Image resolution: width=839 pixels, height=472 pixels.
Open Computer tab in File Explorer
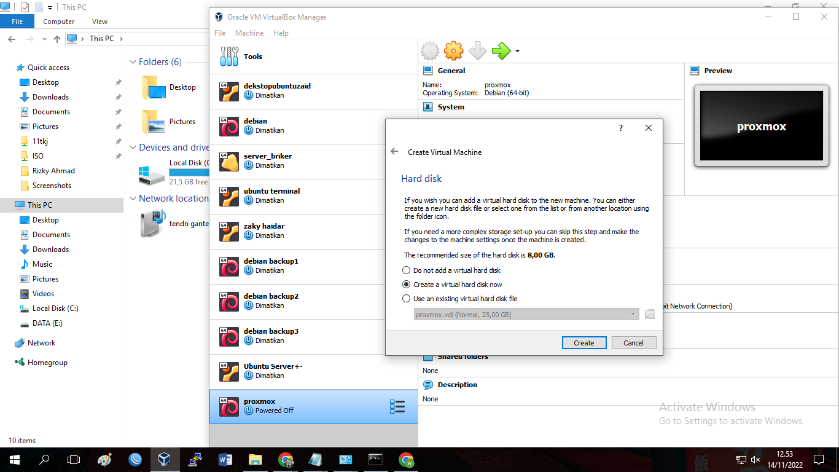[58, 21]
